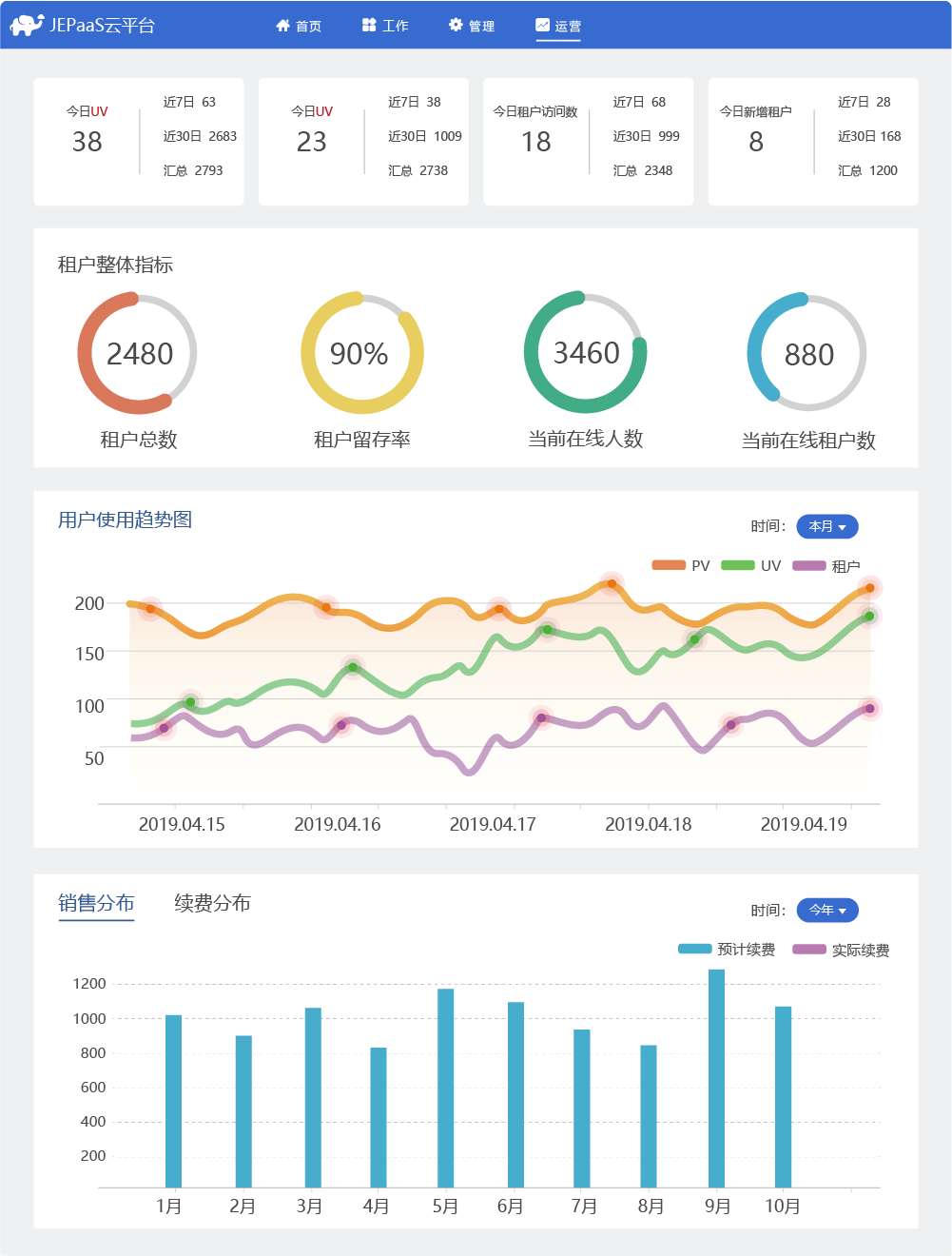Click the 今日租户访问数 18 value

[x=535, y=142]
